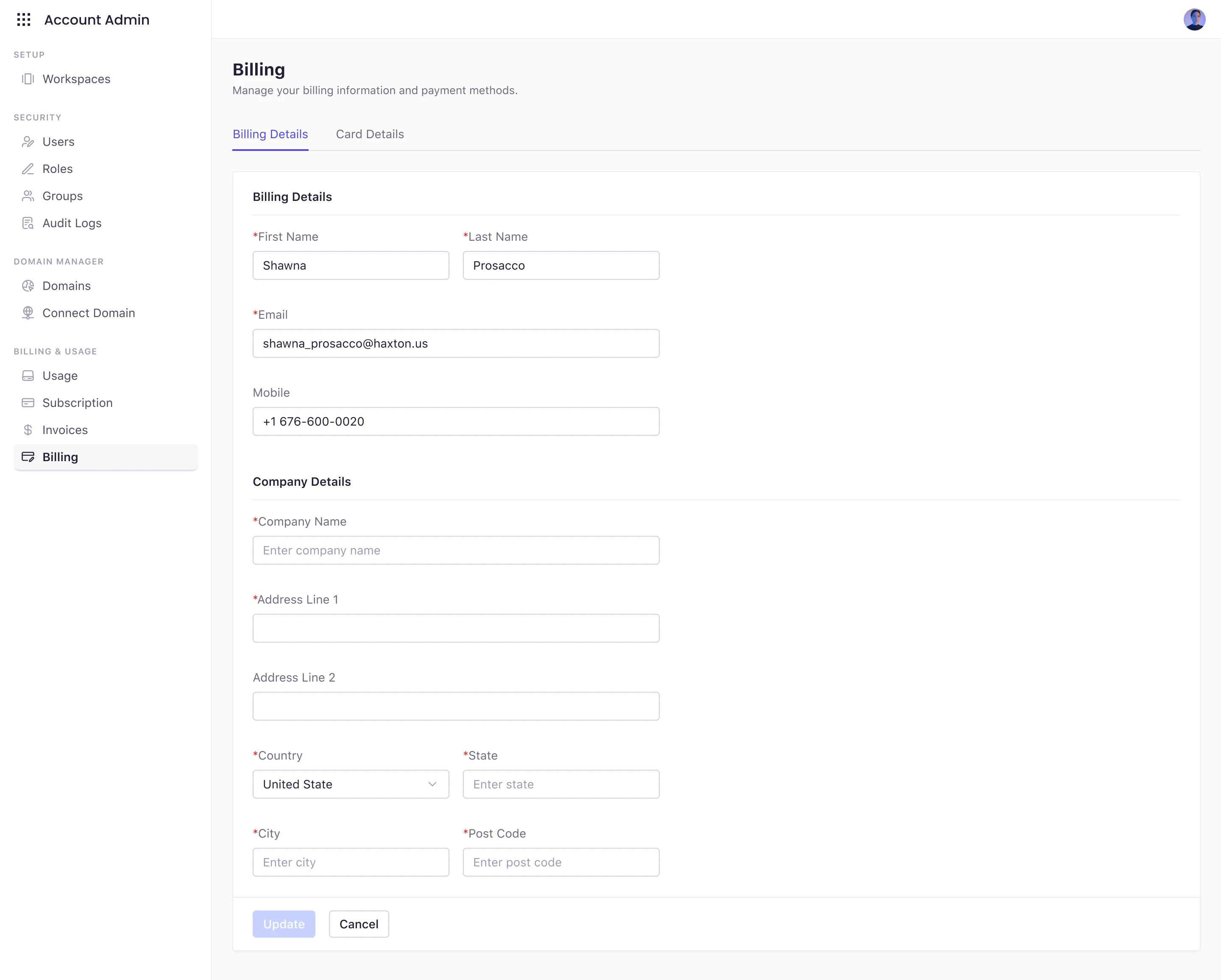Viewport: 1221px width, 980px height.
Task: Click the Groups sidebar icon
Action: click(x=28, y=196)
